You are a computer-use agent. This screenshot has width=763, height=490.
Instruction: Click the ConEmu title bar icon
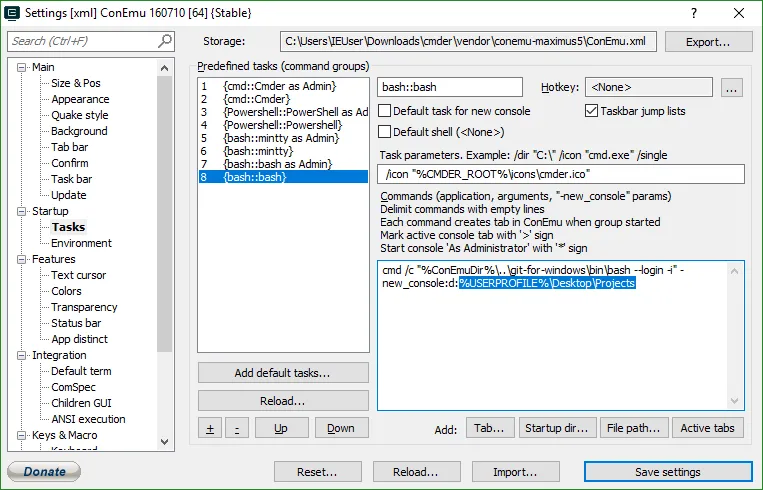click(13, 13)
